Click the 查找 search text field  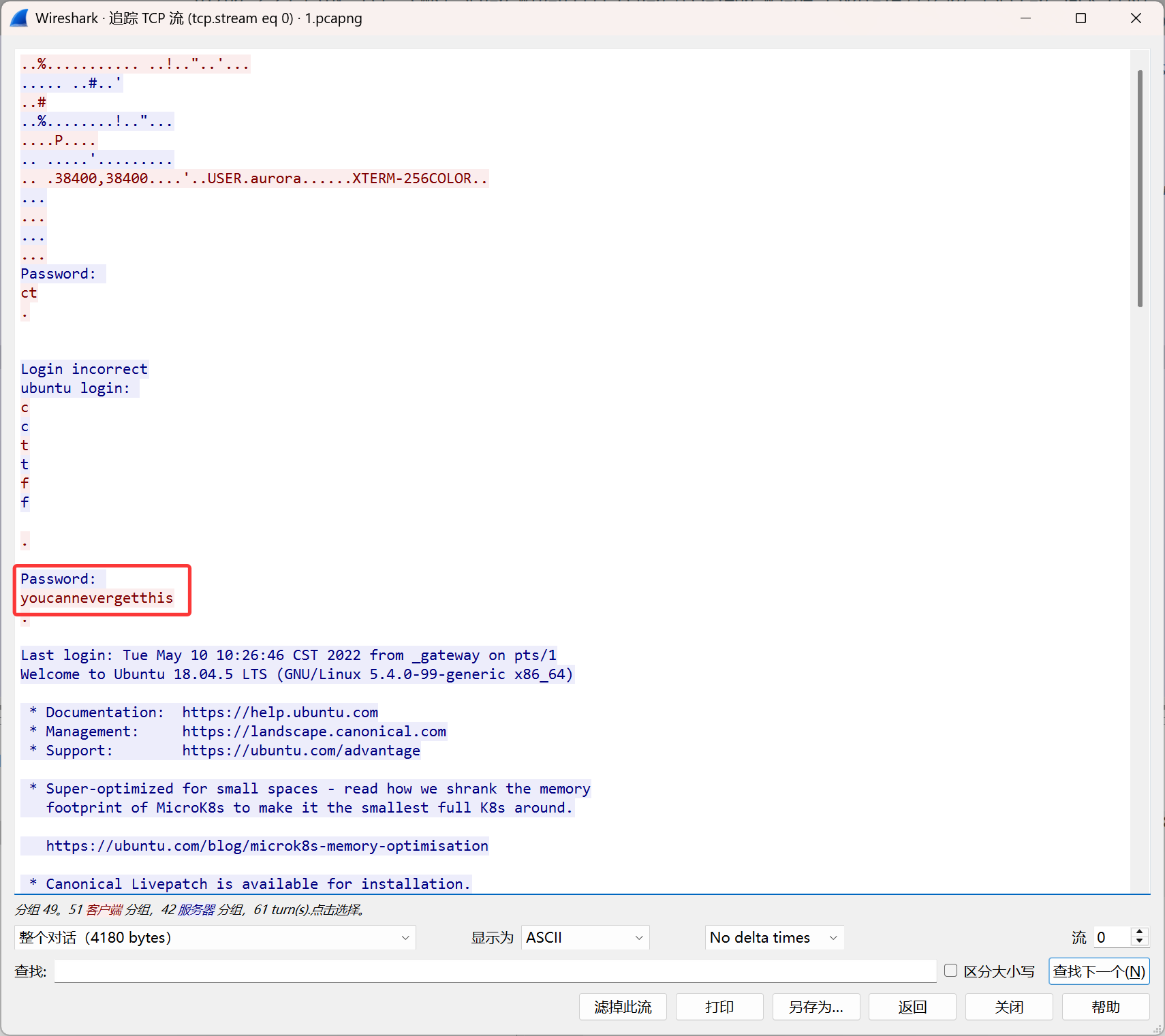pos(495,971)
